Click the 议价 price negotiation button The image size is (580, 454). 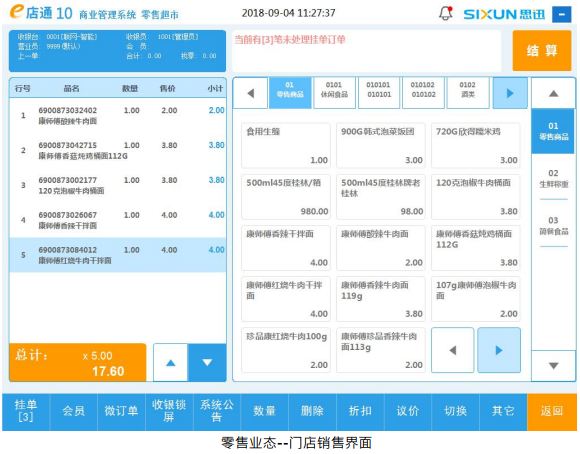(408, 411)
